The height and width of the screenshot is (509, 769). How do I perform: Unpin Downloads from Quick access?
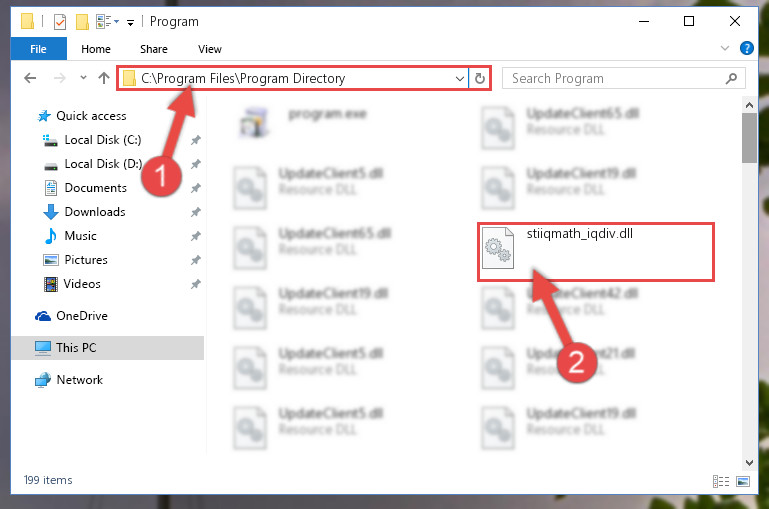pyautogui.click(x=195, y=212)
